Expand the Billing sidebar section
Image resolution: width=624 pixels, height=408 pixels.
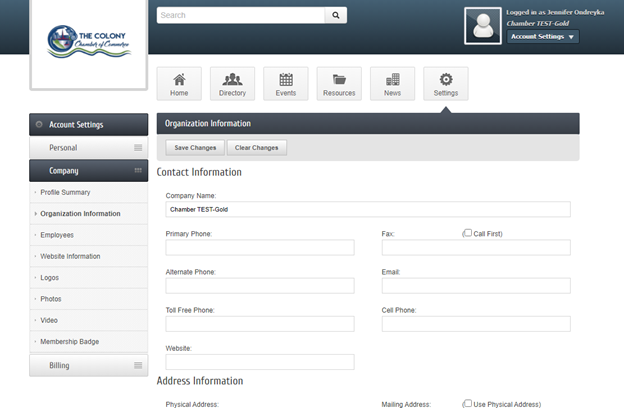coord(89,366)
